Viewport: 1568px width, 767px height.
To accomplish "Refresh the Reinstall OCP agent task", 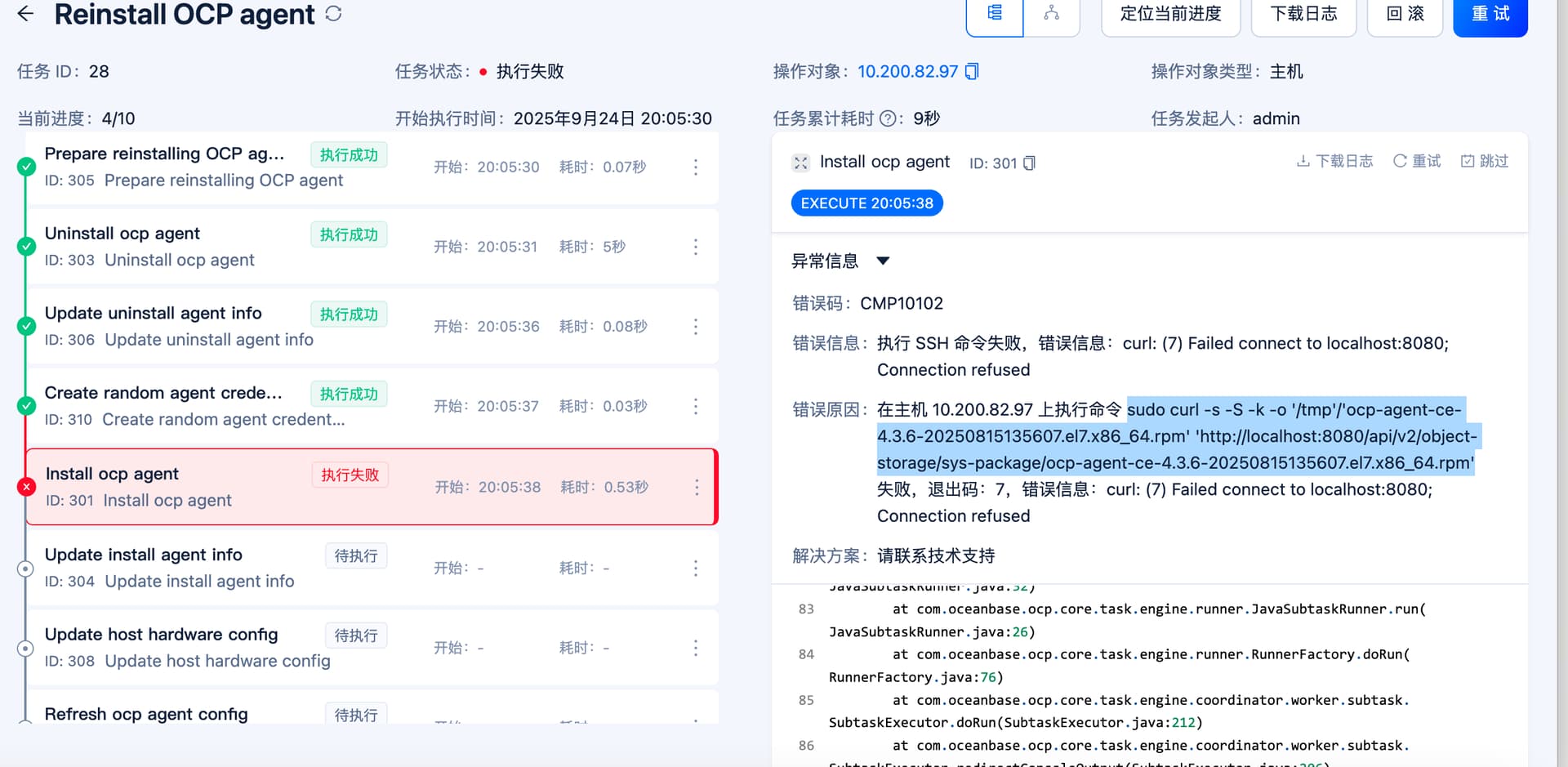I will pyautogui.click(x=333, y=14).
